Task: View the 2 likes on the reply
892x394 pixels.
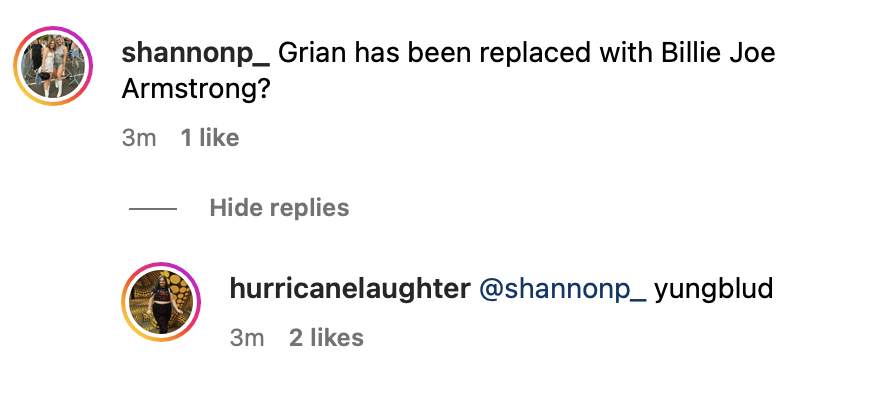Action: pyautogui.click(x=326, y=338)
